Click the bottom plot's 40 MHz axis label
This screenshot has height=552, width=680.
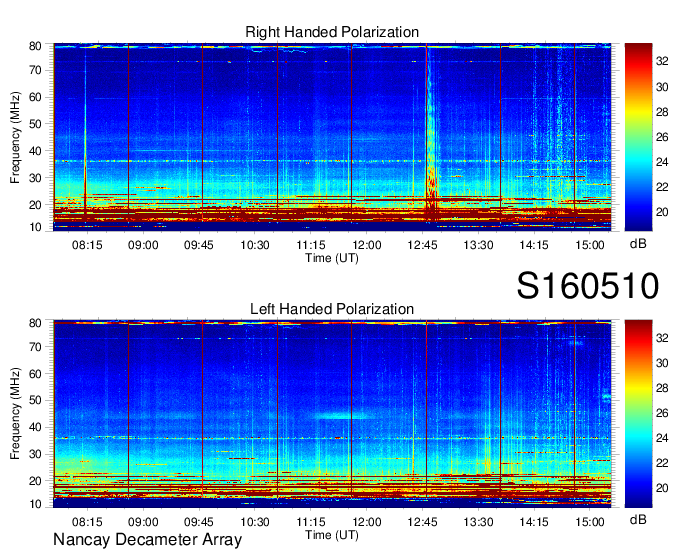click(x=35, y=427)
